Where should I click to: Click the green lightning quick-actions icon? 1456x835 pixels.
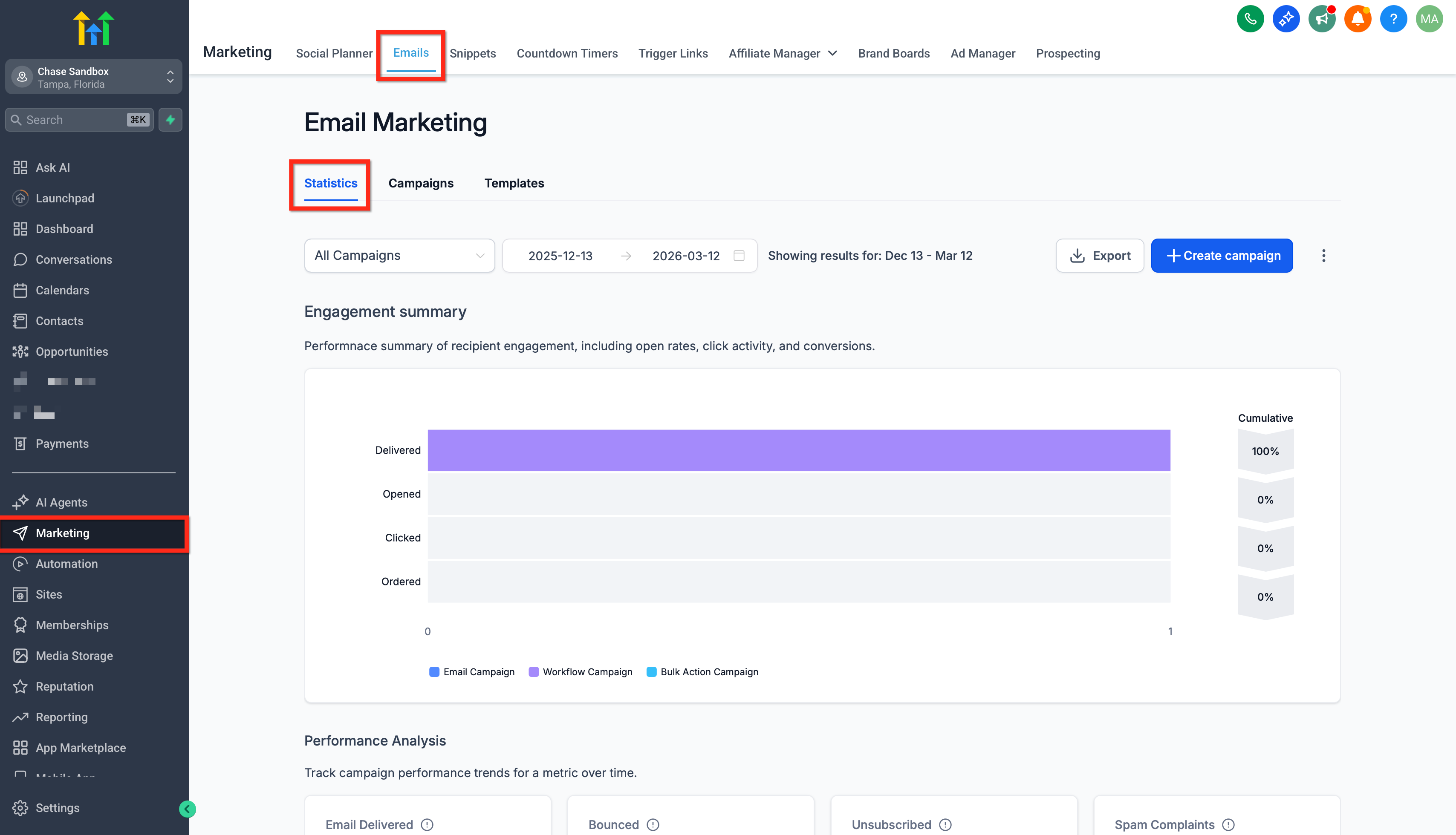[x=170, y=120]
